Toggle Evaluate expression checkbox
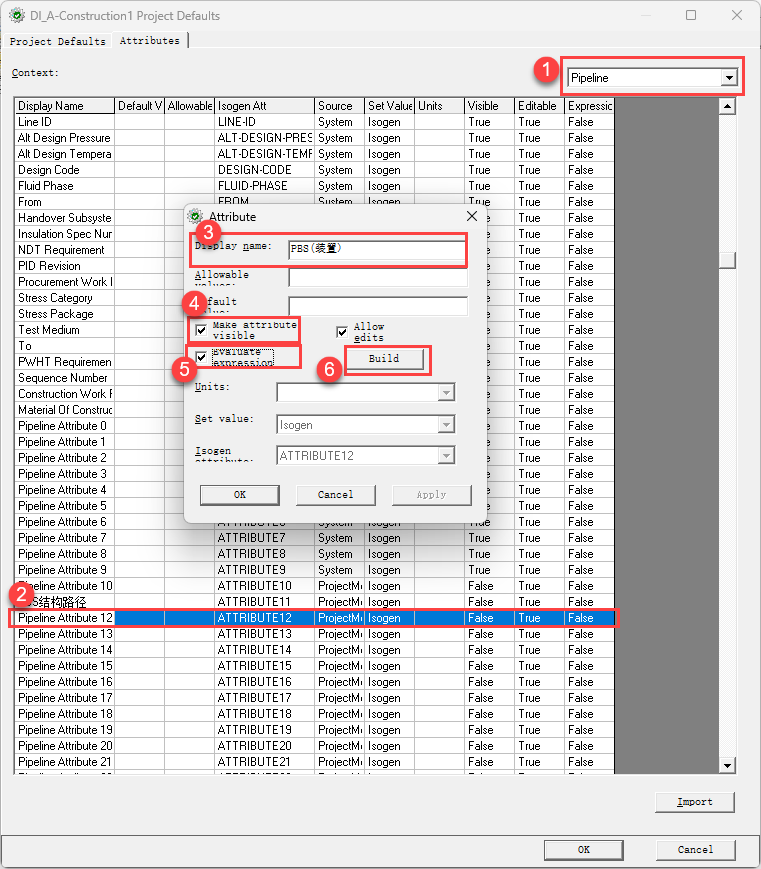Image resolution: width=761 pixels, height=869 pixels. (202, 357)
